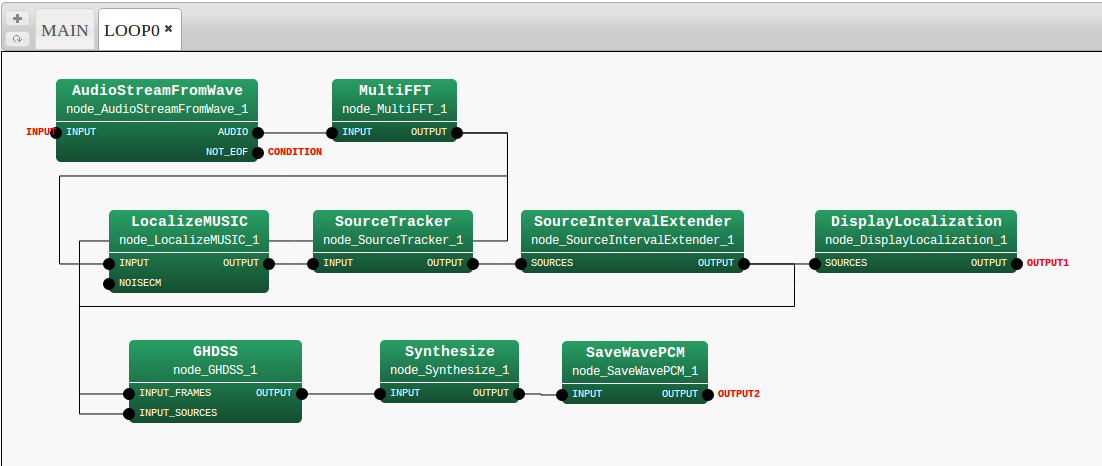Click the plus icon to add sheet

click(x=17, y=19)
